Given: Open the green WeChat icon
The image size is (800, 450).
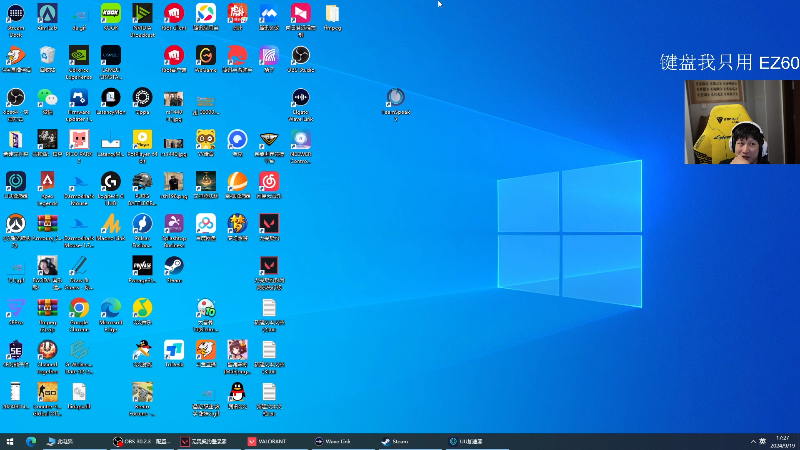Looking at the screenshot, I should [47, 102].
